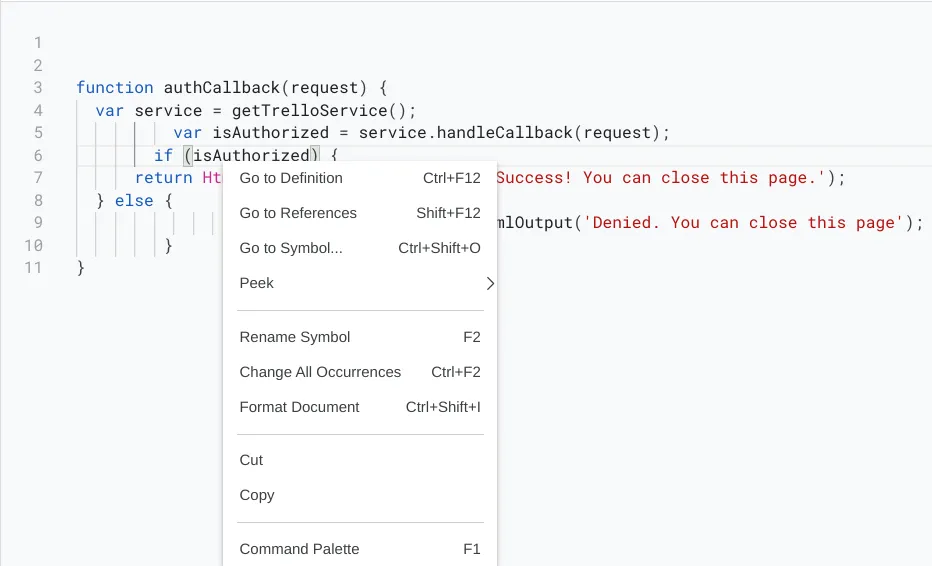Click line number 5 in the gutter
The height and width of the screenshot is (566, 932).
(38, 133)
